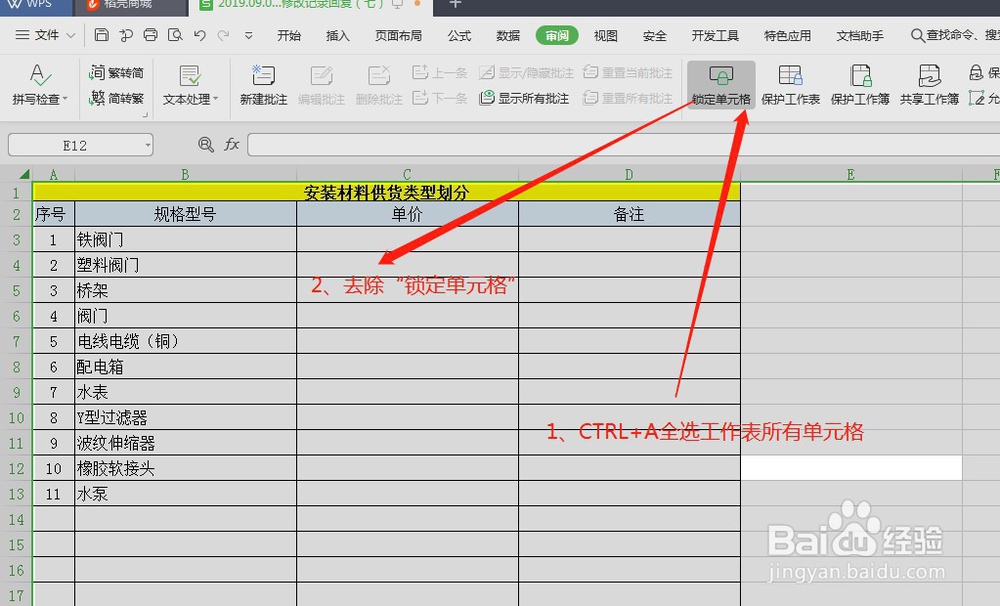1000x606 pixels.
Task: Expand quick access toolbar customize arrow
Action: (x=249, y=36)
